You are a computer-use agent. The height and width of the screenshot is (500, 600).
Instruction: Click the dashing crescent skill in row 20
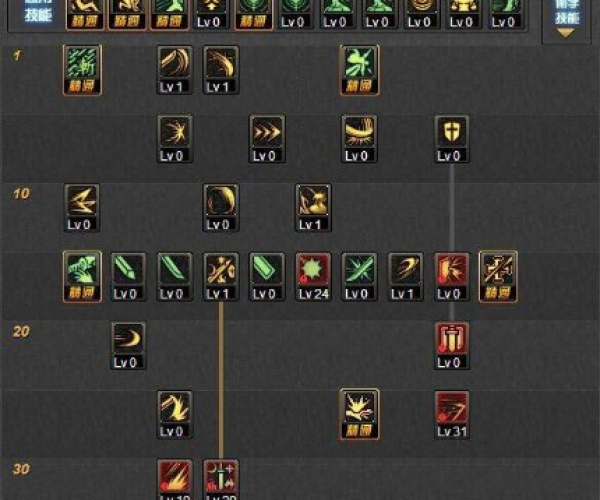coord(129,345)
